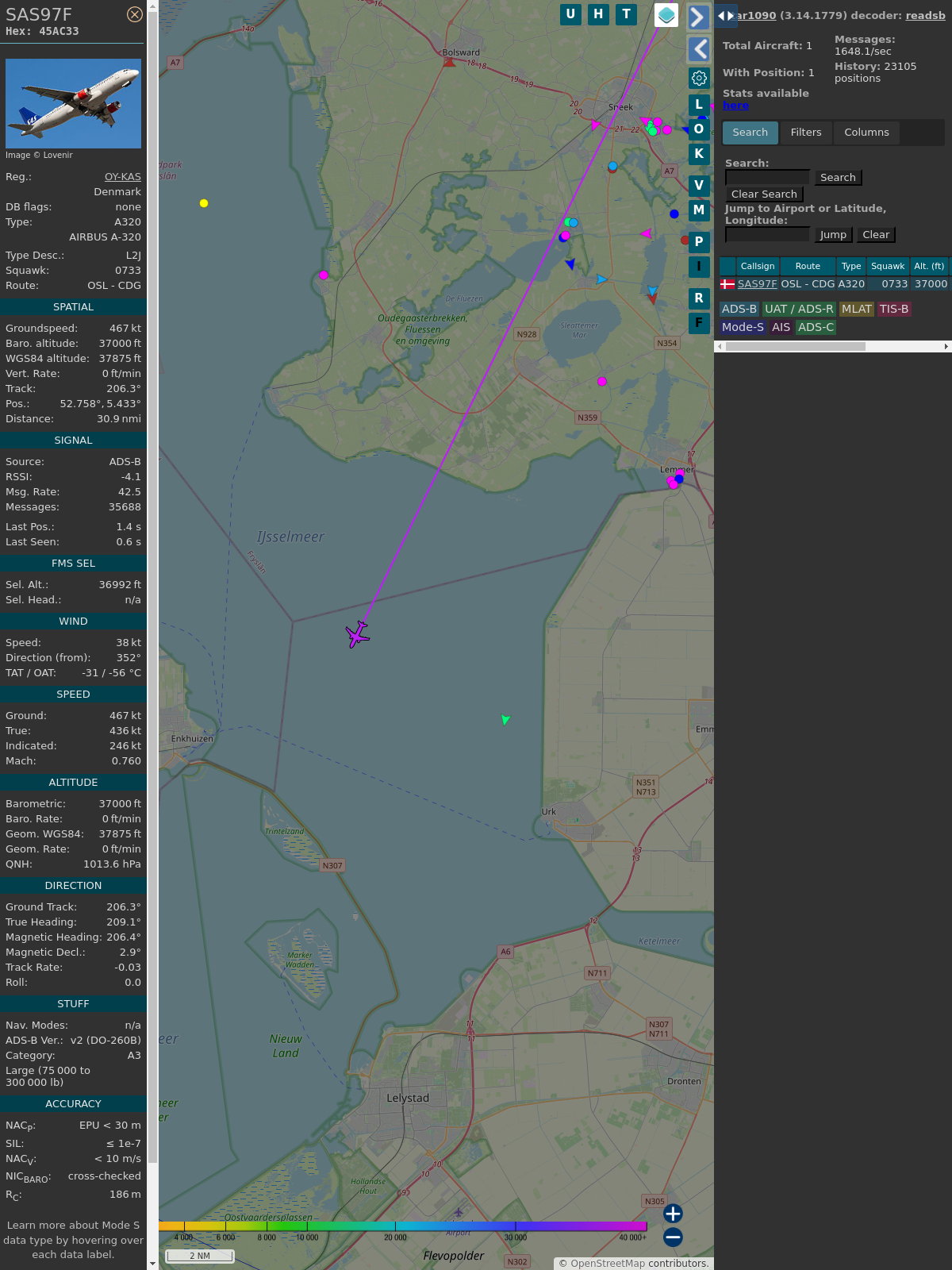
Task: Open the map layer switcher icon
Action: 666,15
